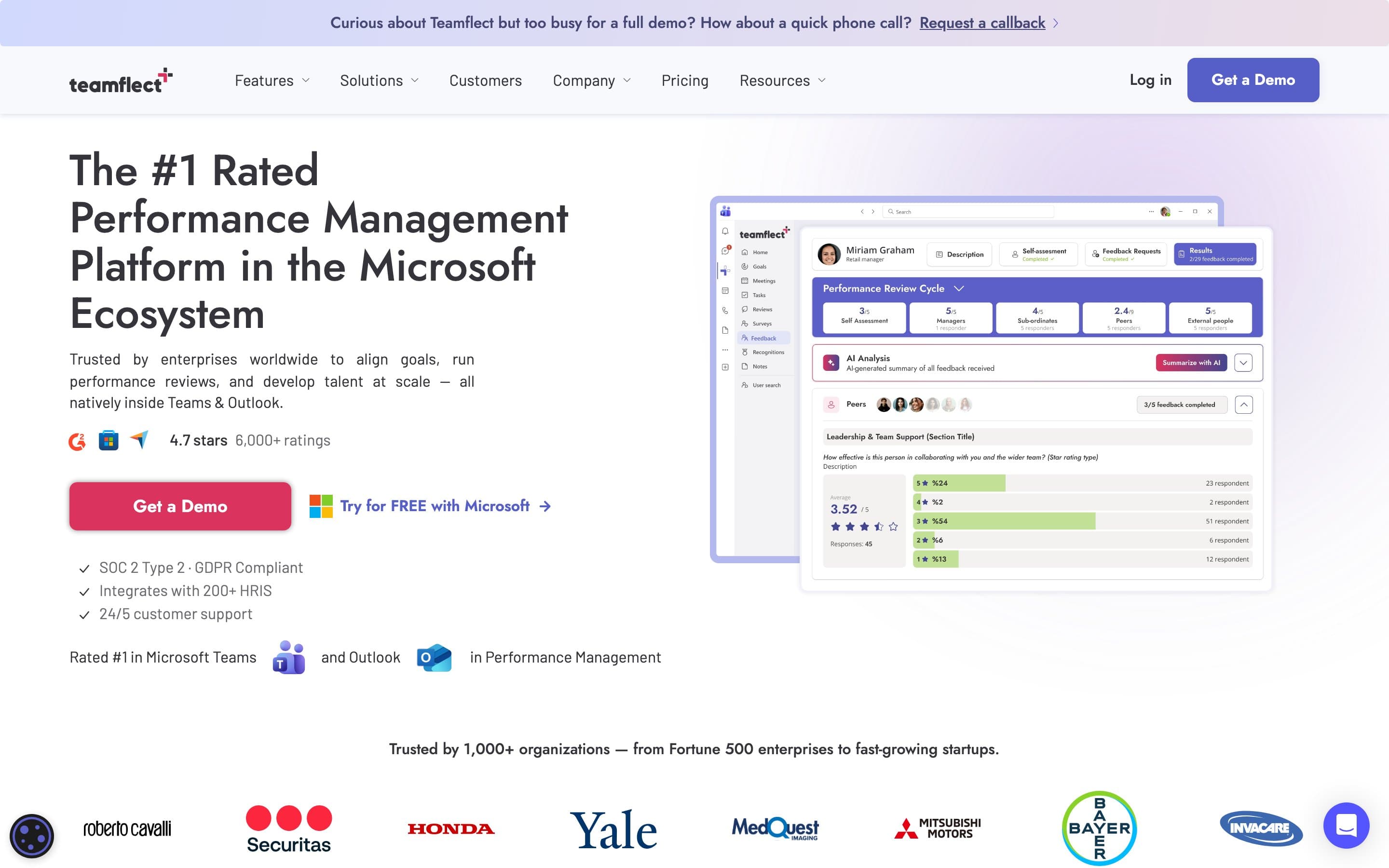Image resolution: width=1389 pixels, height=868 pixels.
Task: Click the Request a callback link
Action: [982, 23]
